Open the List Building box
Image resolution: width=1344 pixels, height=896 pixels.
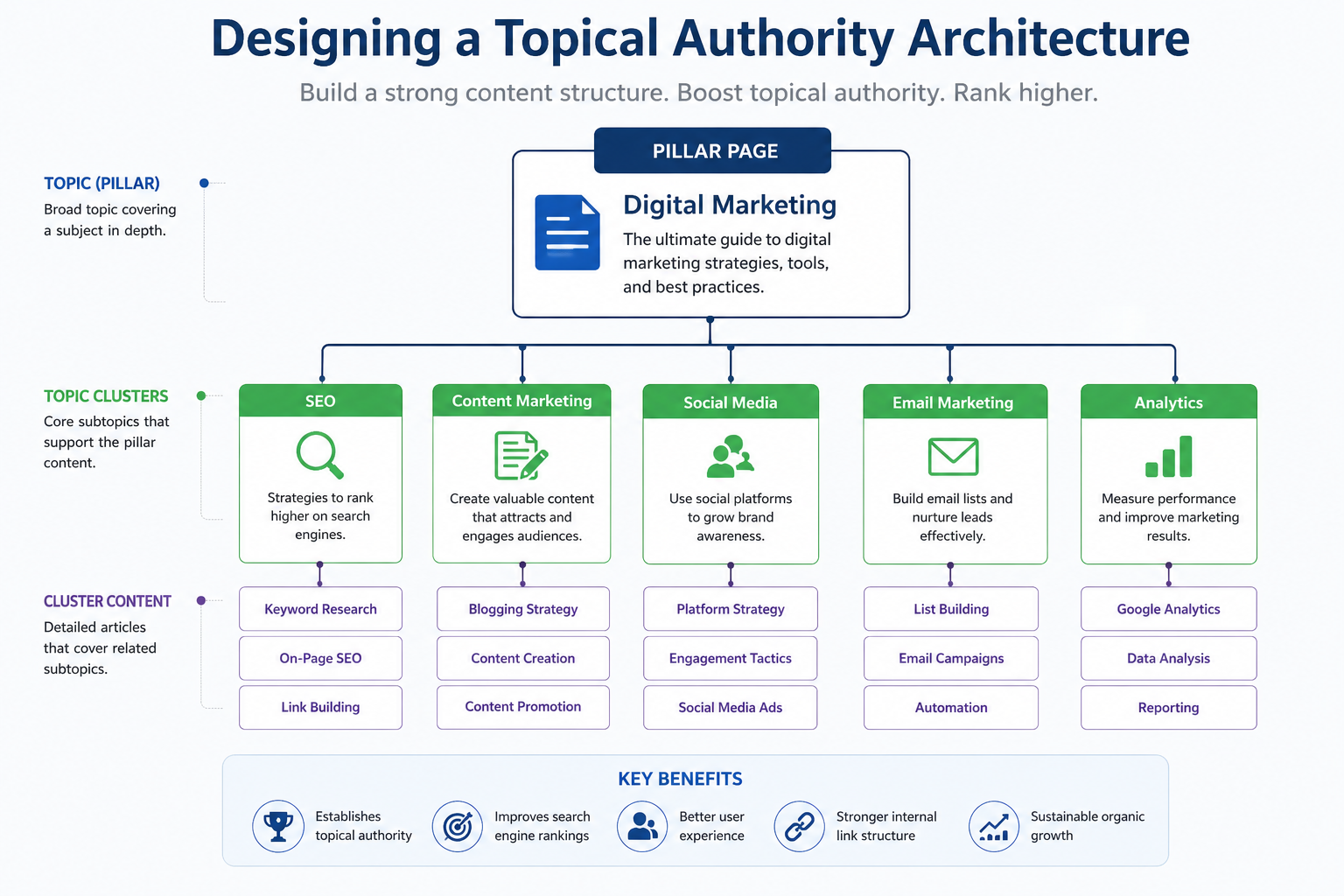(x=951, y=609)
